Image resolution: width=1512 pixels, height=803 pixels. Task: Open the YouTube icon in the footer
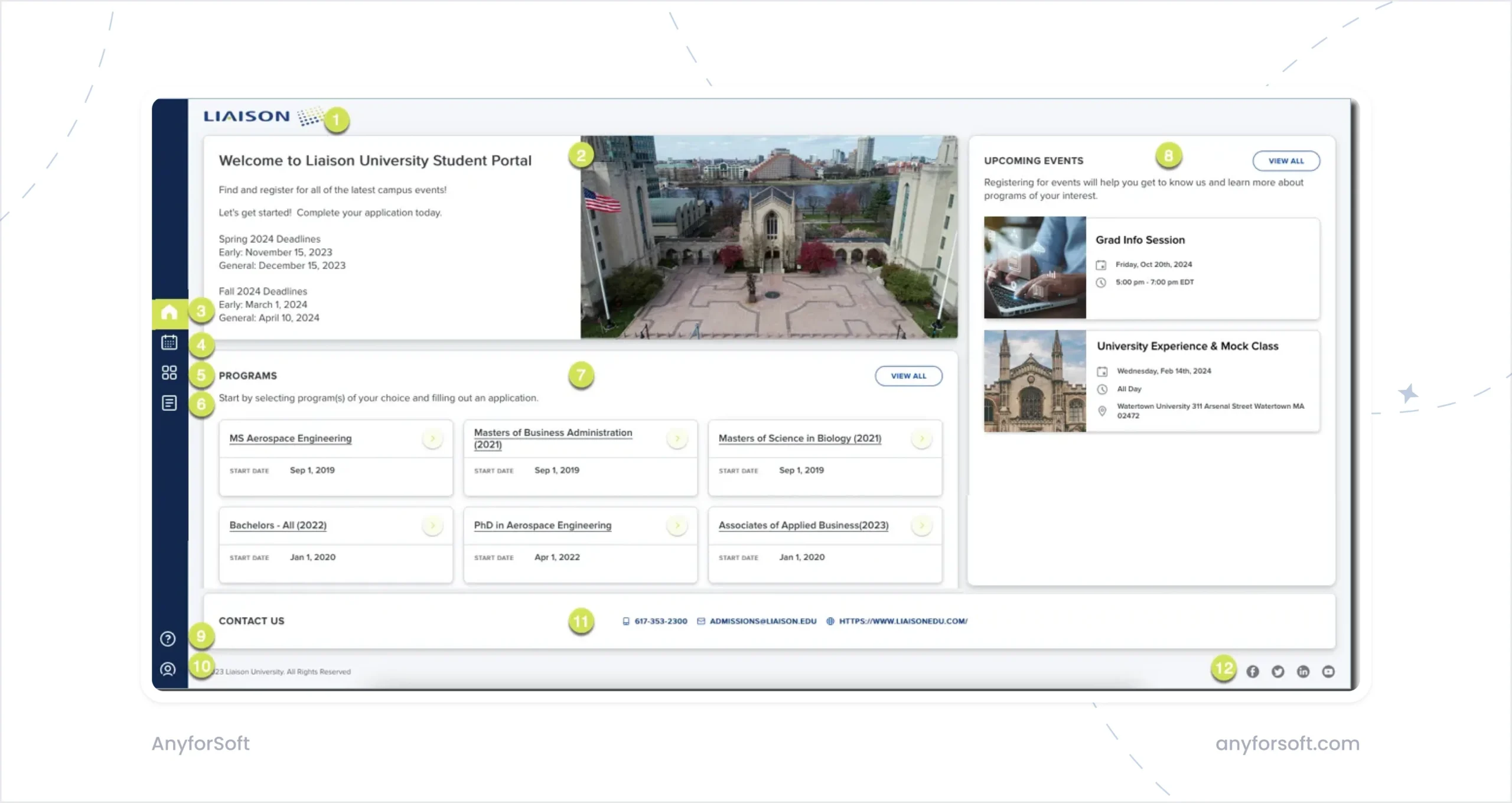[1328, 671]
